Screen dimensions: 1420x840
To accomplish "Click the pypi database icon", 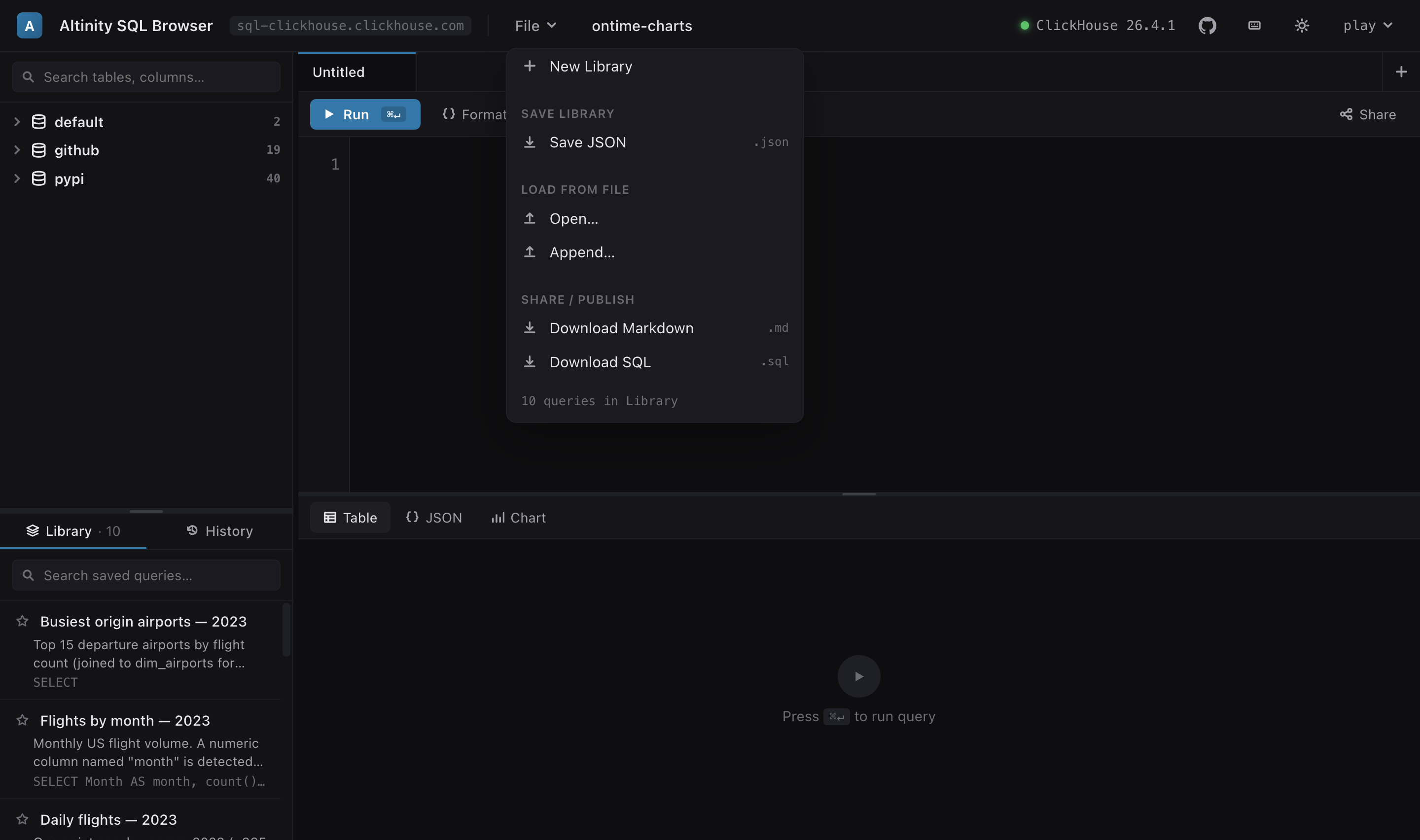I will (38, 178).
